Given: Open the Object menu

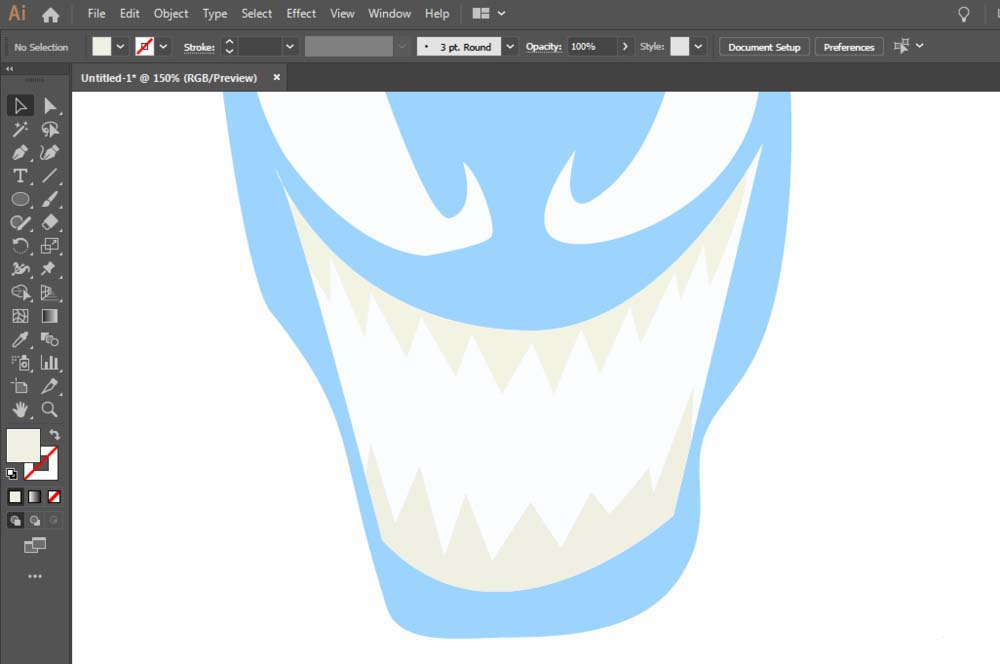Looking at the screenshot, I should click(x=171, y=13).
